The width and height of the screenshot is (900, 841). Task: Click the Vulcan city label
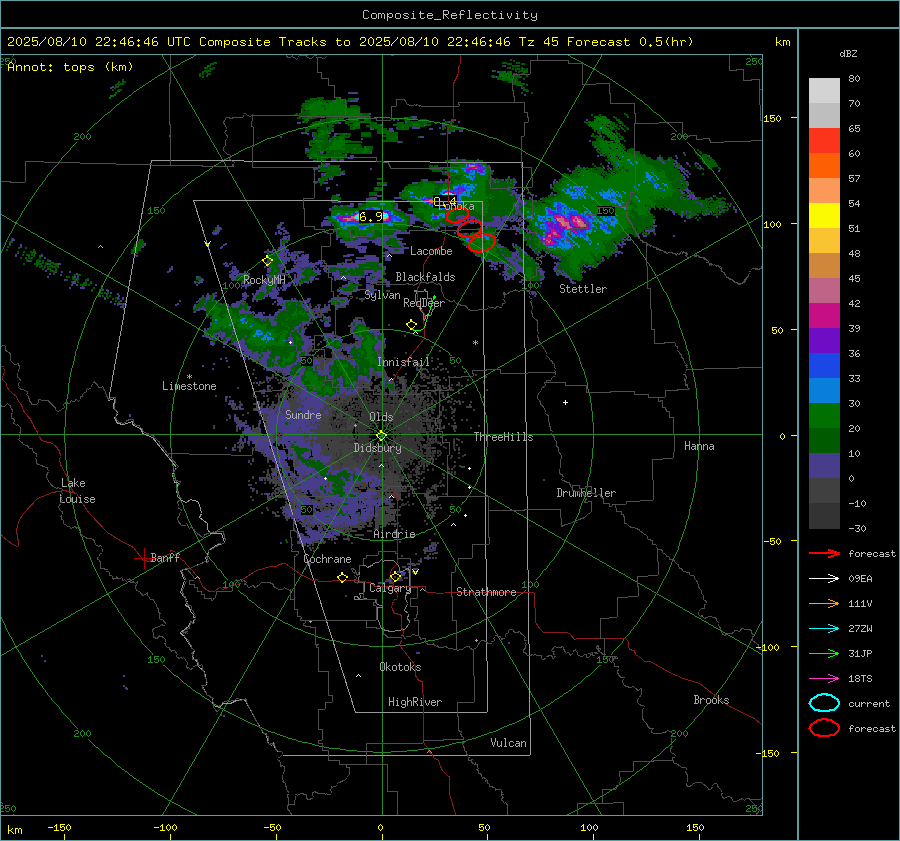(508, 743)
